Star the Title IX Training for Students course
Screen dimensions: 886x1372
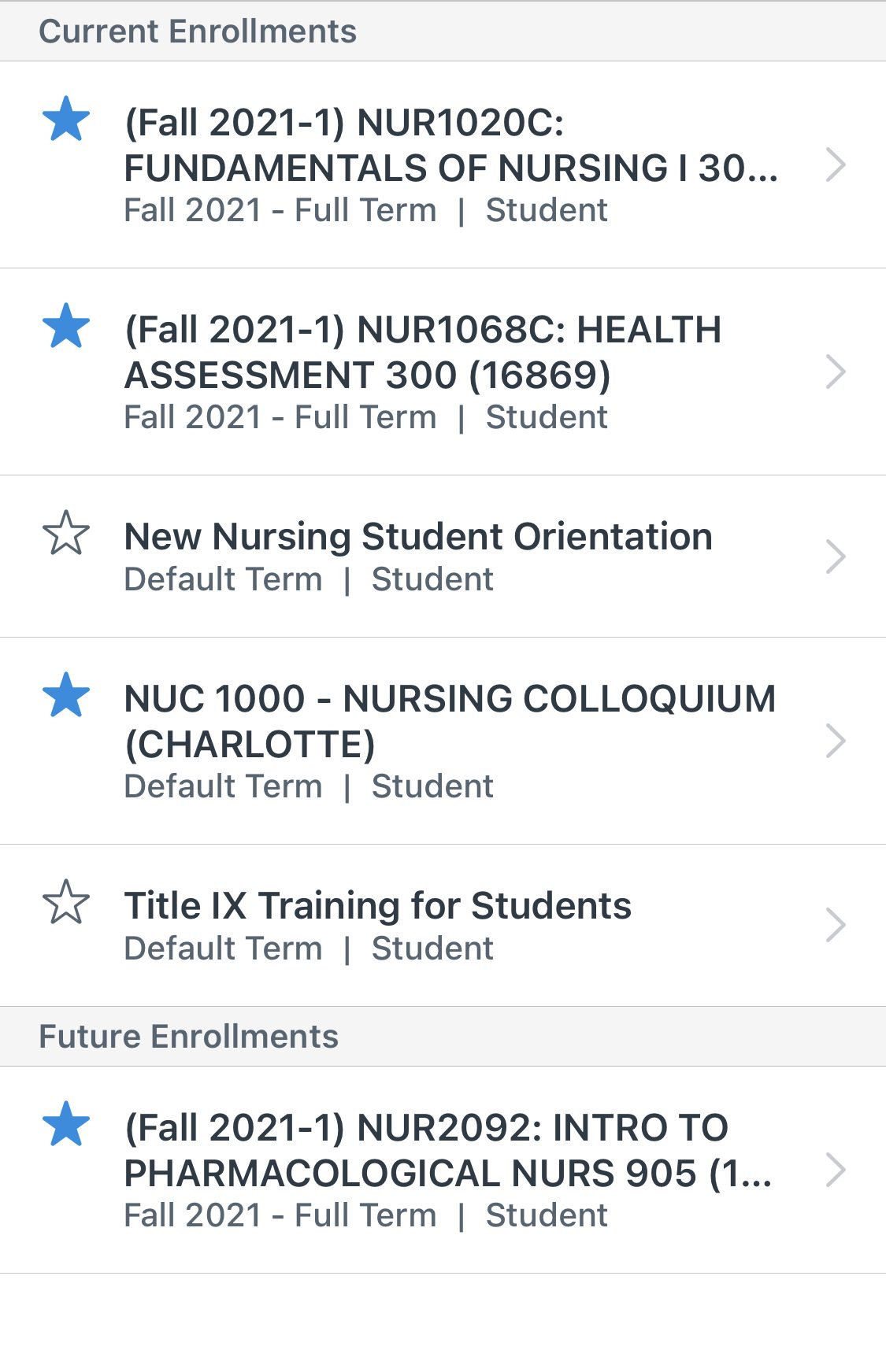(66, 903)
